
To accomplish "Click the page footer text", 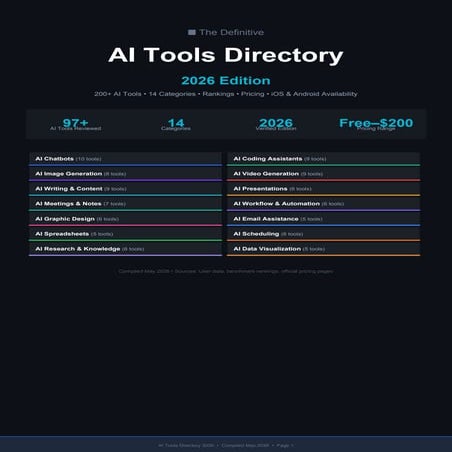I will [x=226, y=445].
